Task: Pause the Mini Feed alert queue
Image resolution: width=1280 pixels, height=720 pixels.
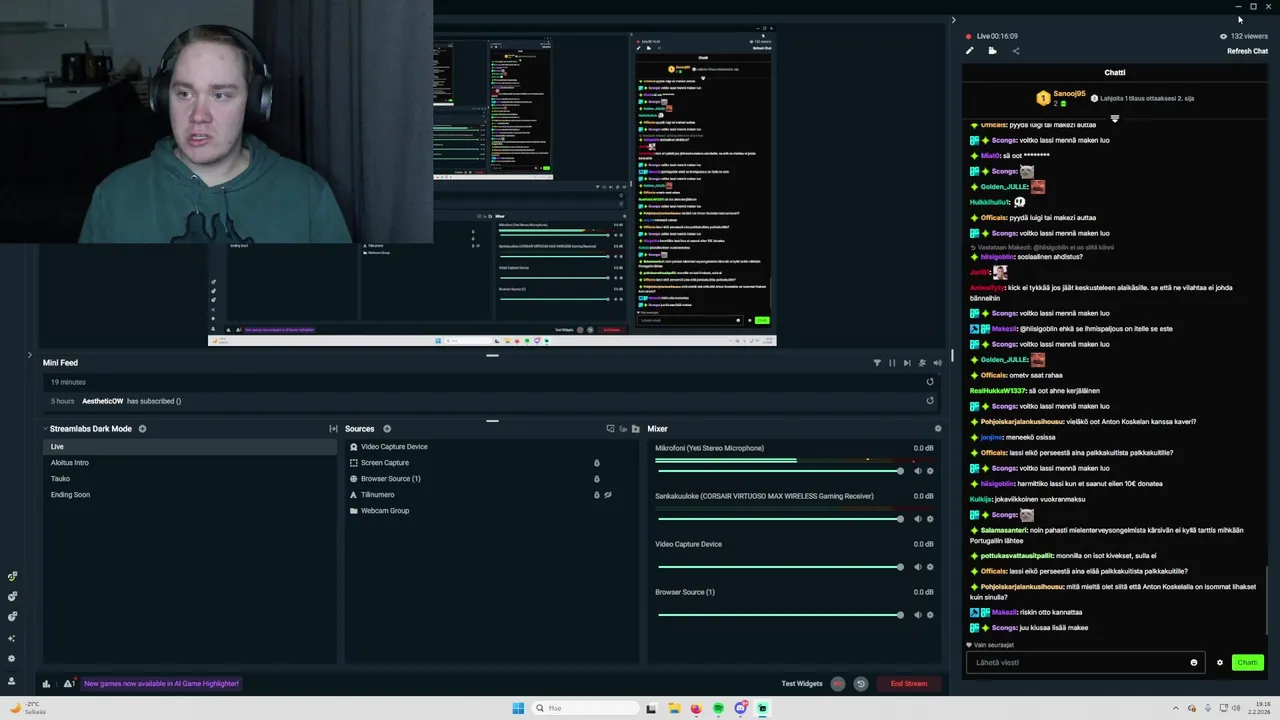Action: [892, 363]
